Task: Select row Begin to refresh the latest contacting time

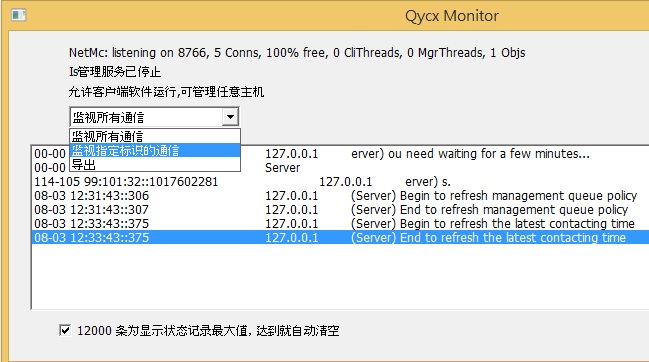Action: coord(340,224)
